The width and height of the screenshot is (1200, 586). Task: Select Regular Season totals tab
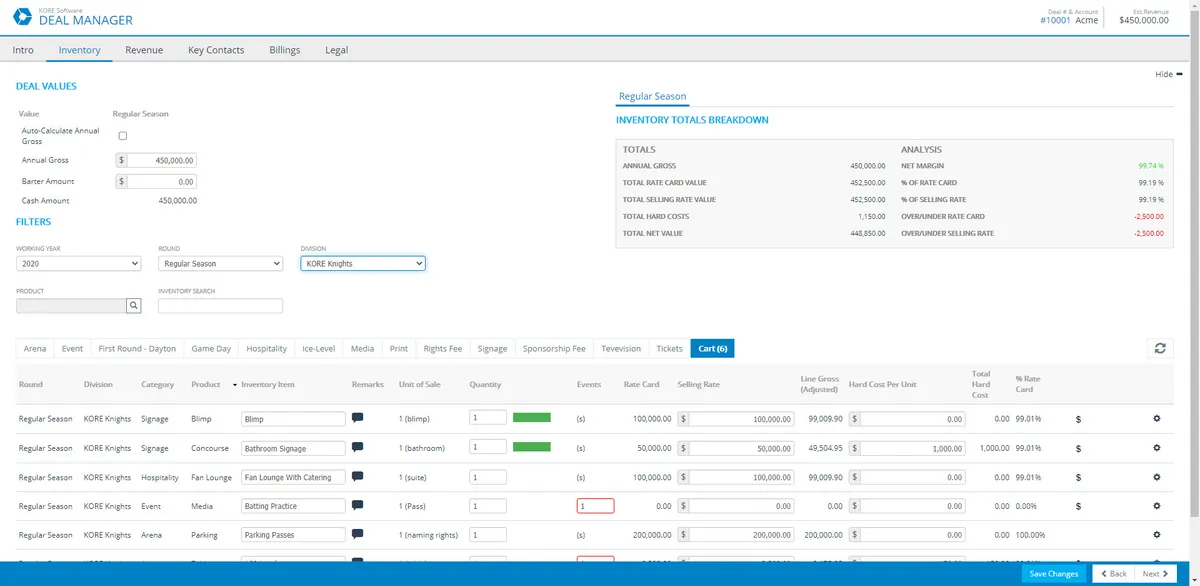652,97
